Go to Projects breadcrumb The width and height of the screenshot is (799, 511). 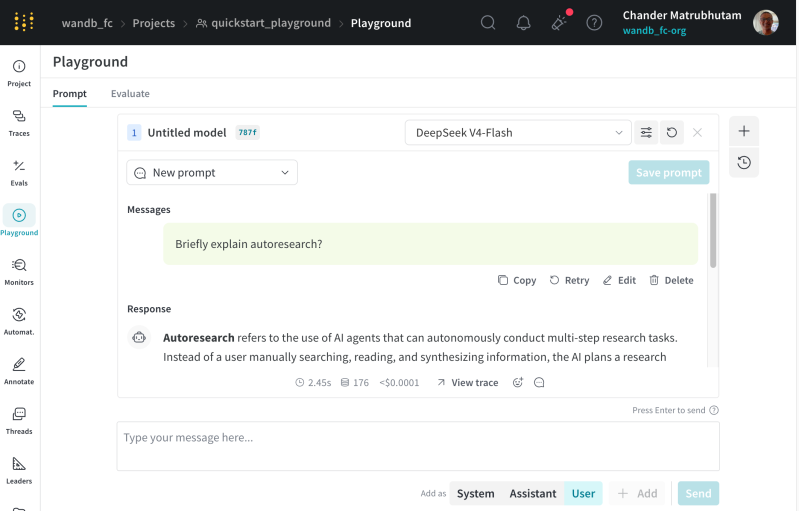pyautogui.click(x=153, y=23)
